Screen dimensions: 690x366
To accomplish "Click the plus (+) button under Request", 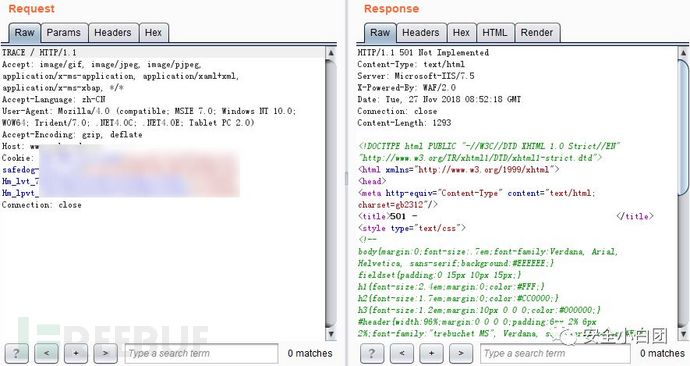I will 76,353.
